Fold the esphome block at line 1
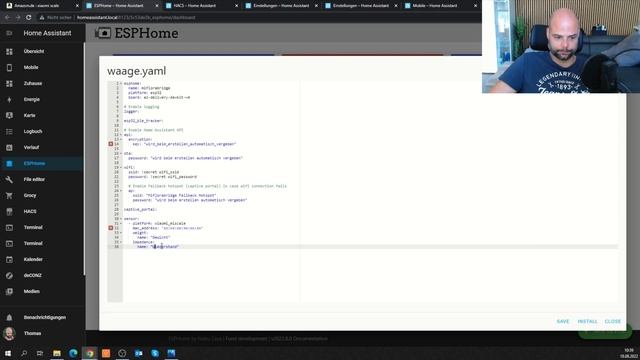Image resolution: width=640 pixels, height=360 pixels. pyautogui.click(x=121, y=83)
